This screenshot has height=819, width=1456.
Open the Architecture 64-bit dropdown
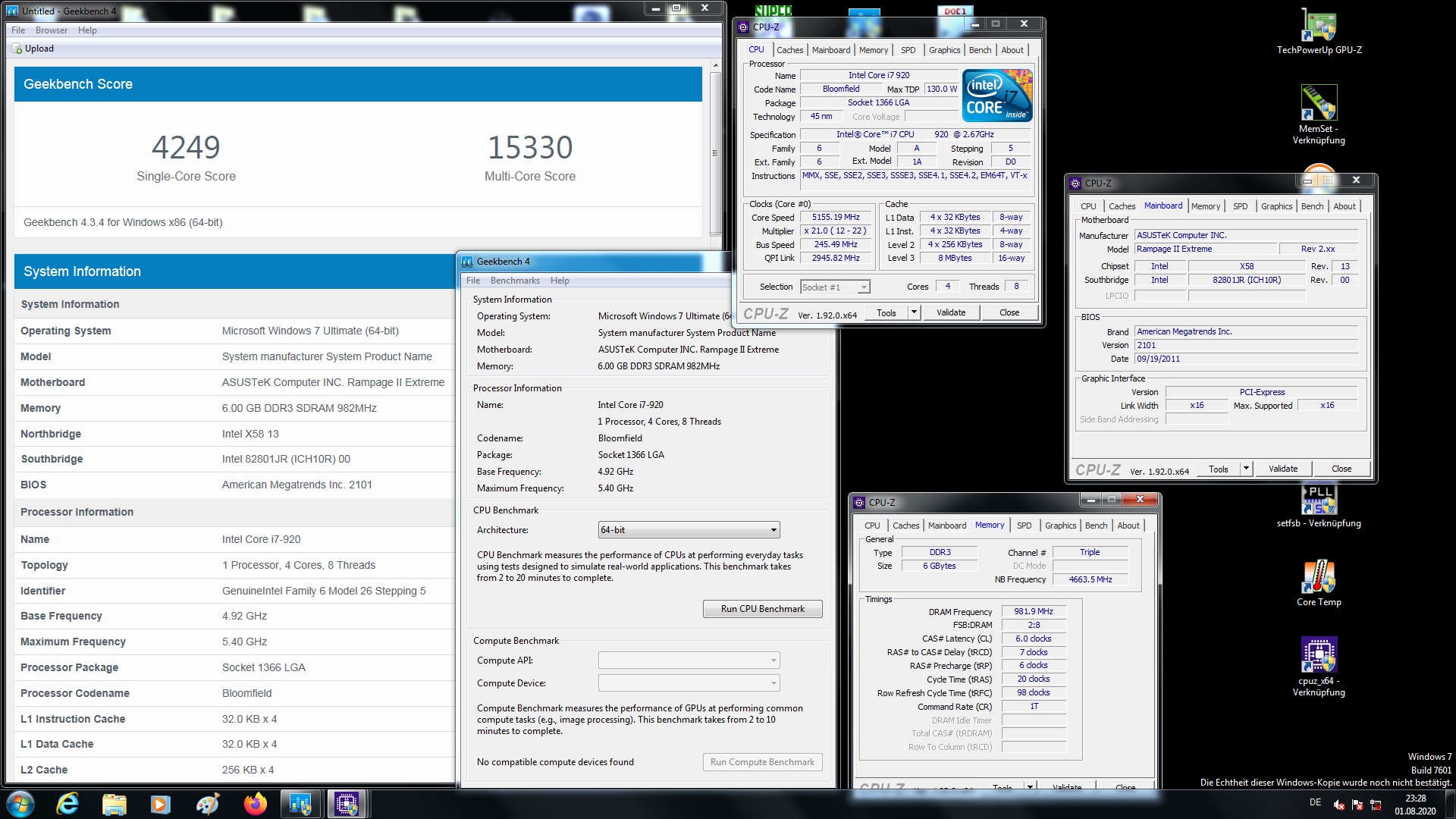click(x=689, y=530)
